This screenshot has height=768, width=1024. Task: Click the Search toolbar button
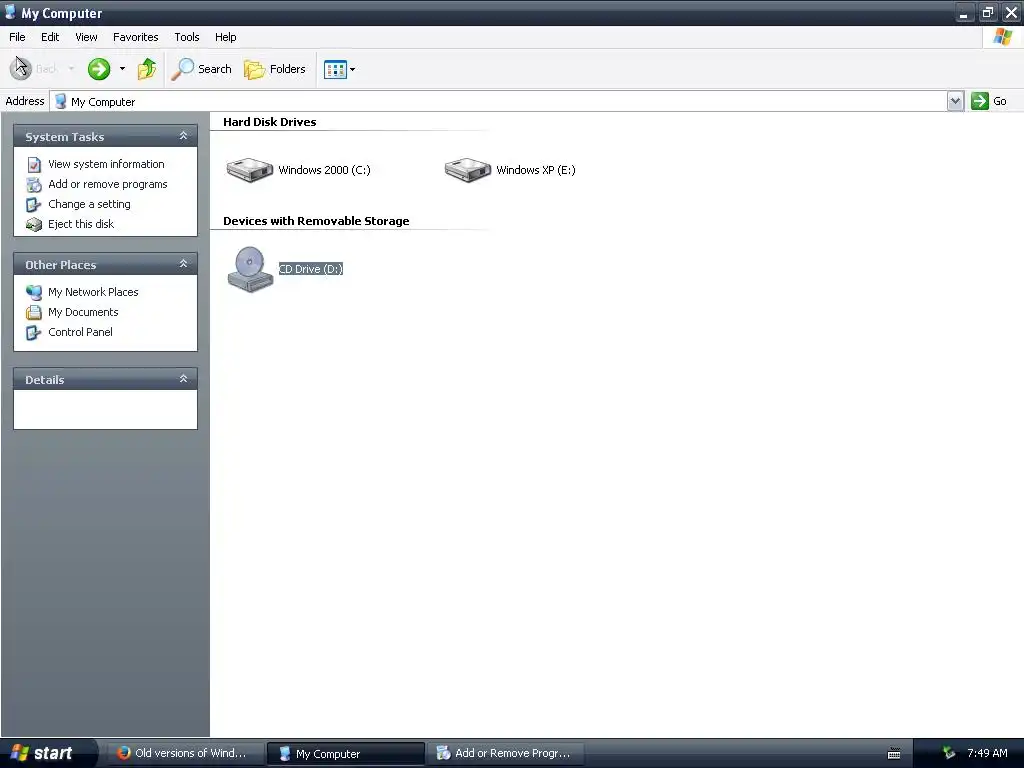pyautogui.click(x=201, y=69)
